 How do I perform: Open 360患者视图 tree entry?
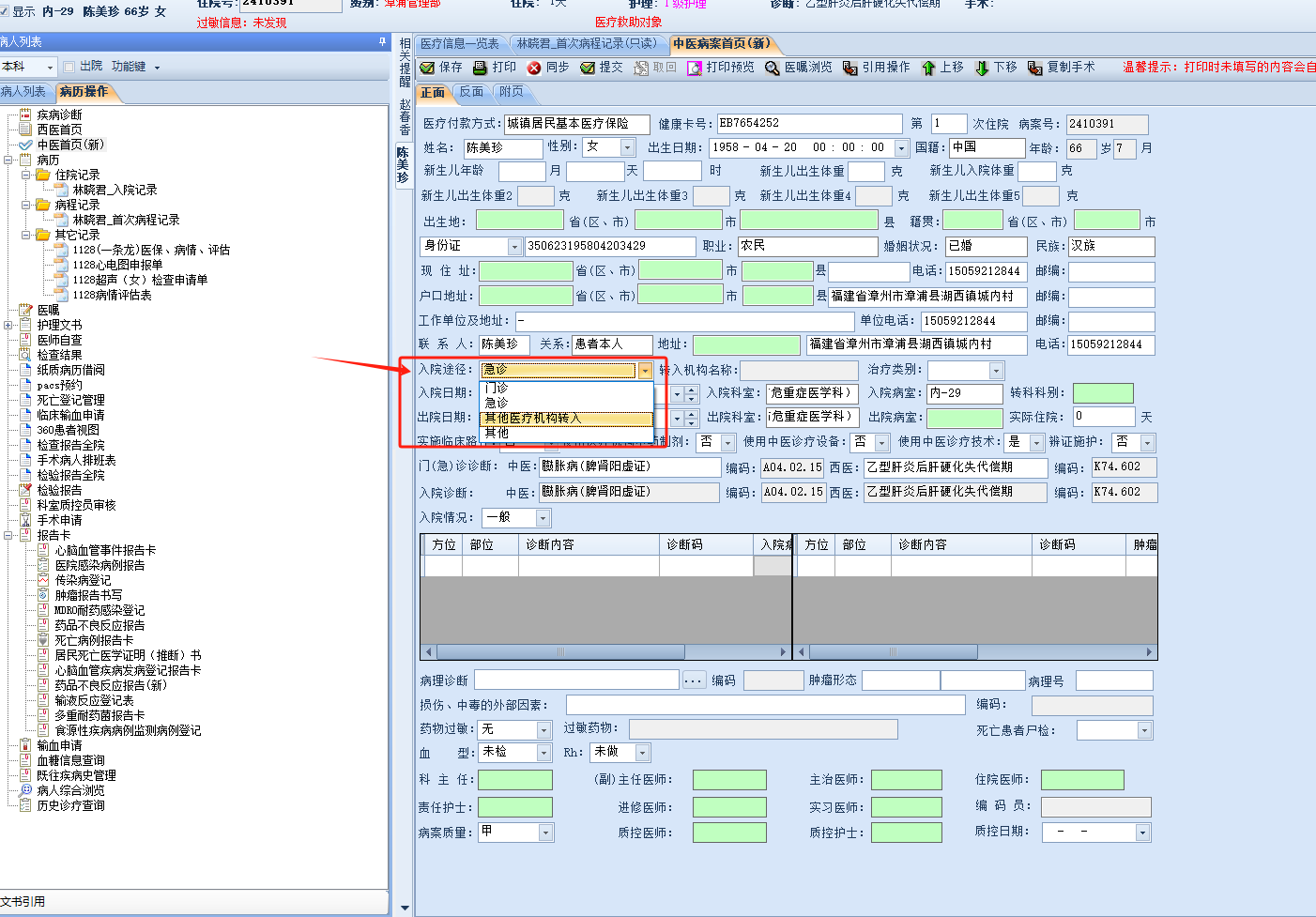pyautogui.click(x=68, y=430)
